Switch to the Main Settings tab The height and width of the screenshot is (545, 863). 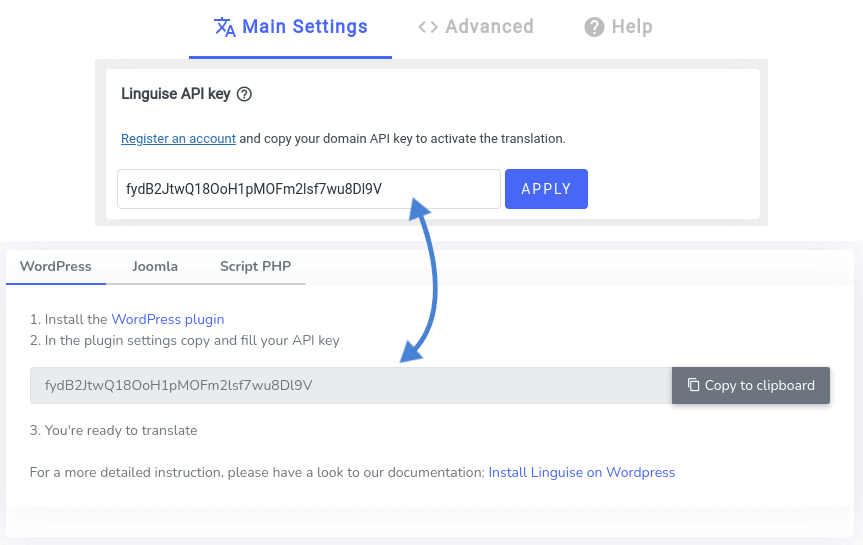point(290,27)
